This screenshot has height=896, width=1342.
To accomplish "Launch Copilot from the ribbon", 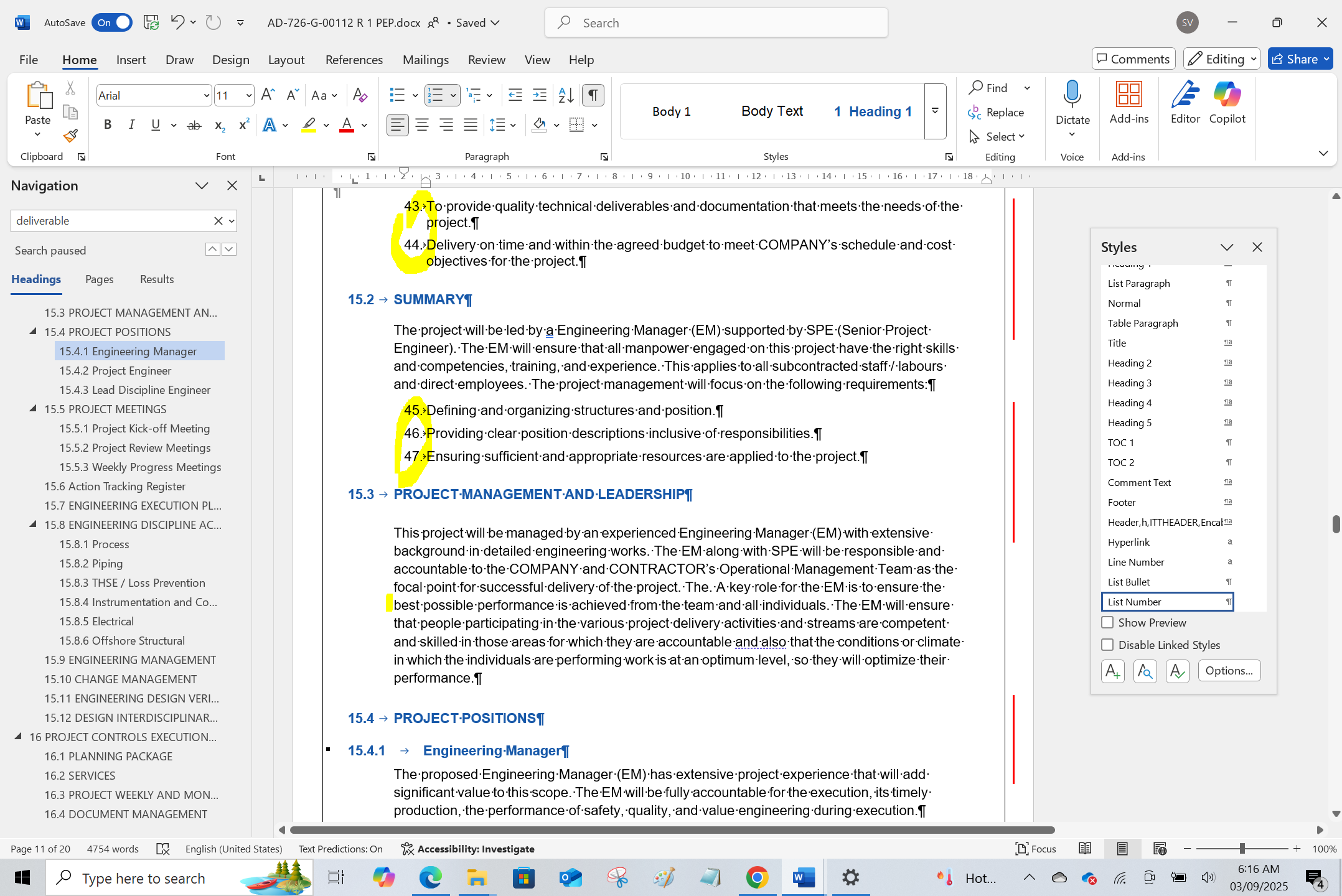I will point(1227,103).
